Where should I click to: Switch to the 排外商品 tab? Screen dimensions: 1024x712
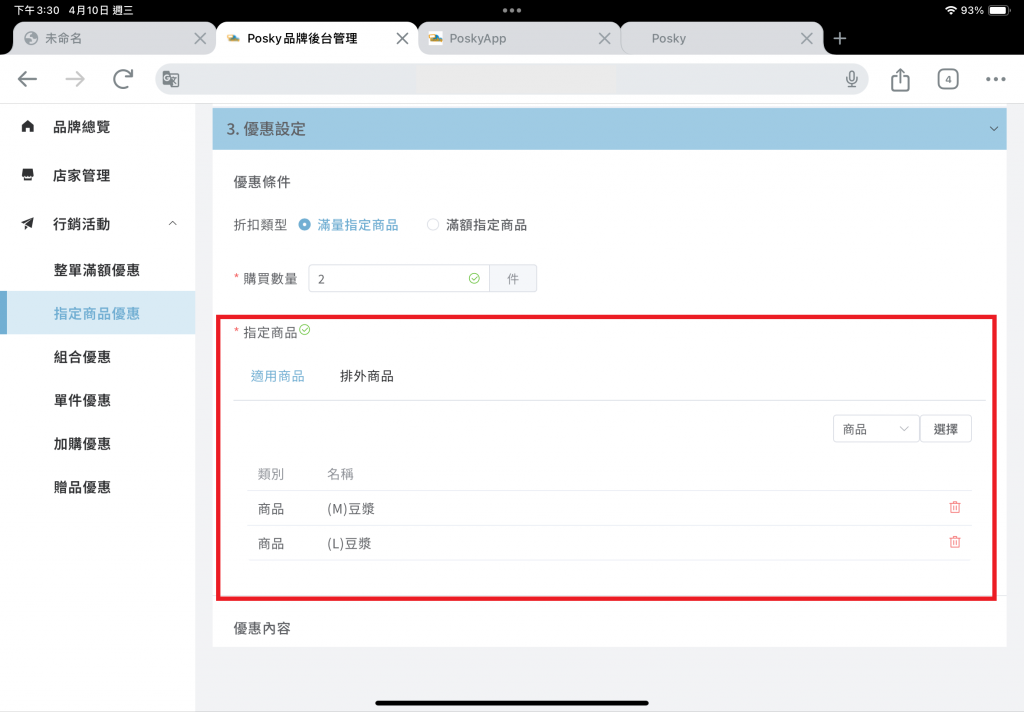367,376
